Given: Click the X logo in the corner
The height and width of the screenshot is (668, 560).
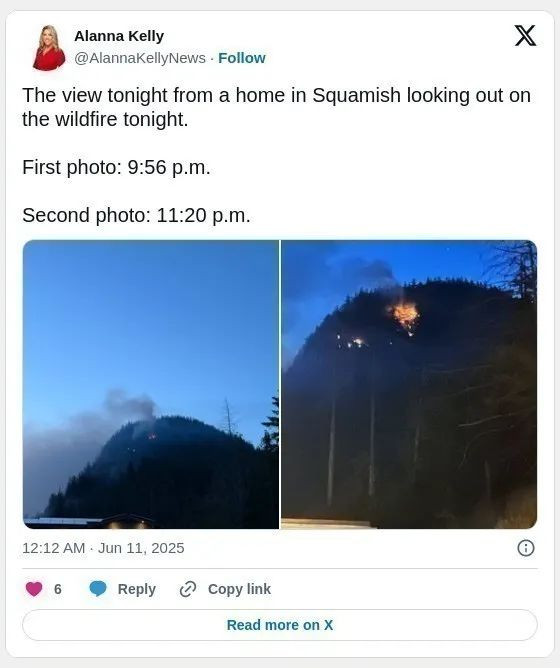Looking at the screenshot, I should pyautogui.click(x=525, y=35).
